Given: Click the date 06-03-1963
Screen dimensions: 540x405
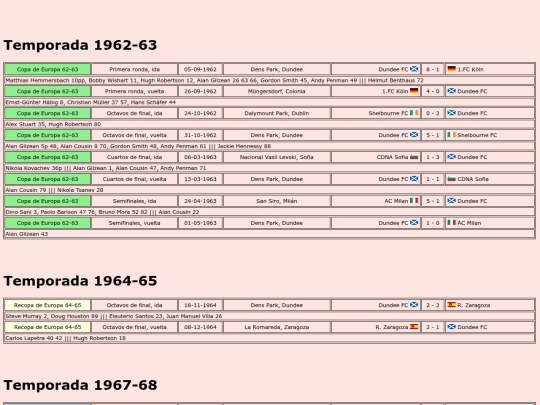Looking at the screenshot, I should (200, 157).
